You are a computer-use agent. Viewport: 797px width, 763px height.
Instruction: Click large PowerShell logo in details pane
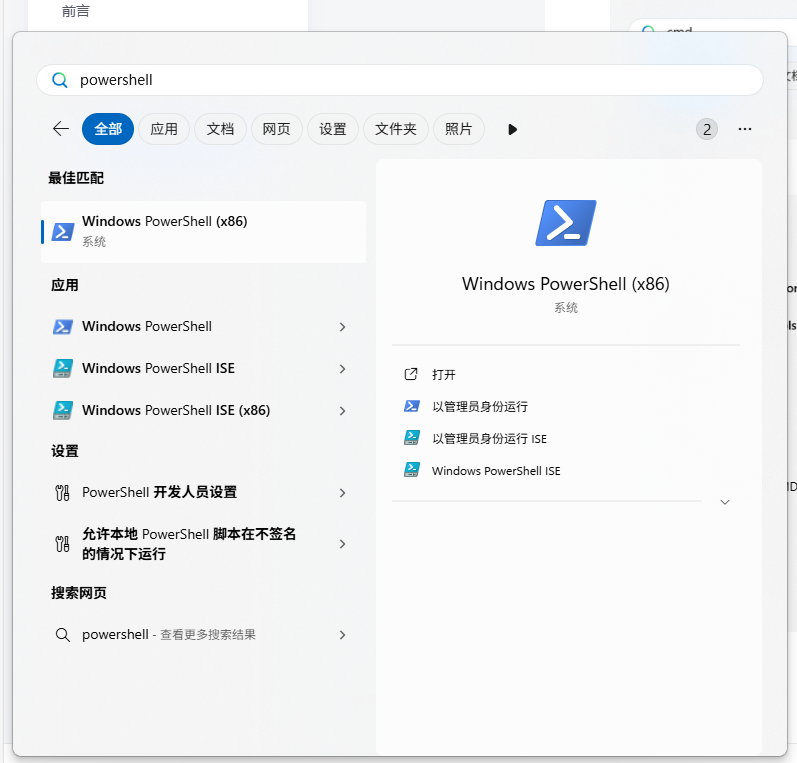coord(566,223)
